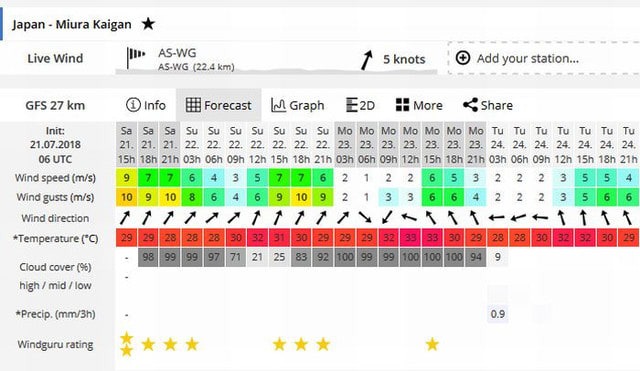This screenshot has width=640, height=371.
Task: Click the live wind direction arrow
Action: pyautogui.click(x=367, y=60)
